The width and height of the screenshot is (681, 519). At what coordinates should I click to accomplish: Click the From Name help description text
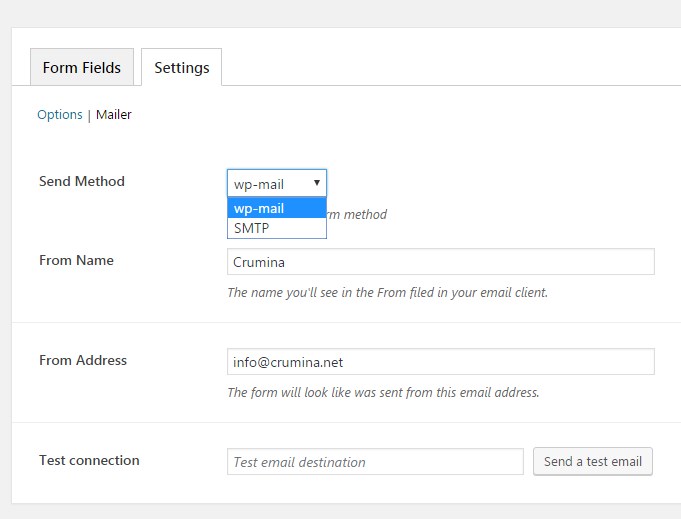tap(387, 293)
